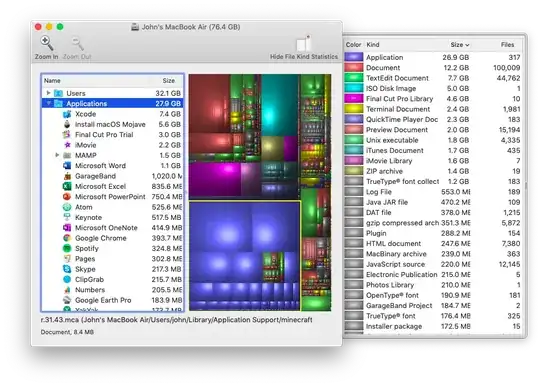540x387 pixels.
Task: Select the Google Chrome icon
Action: [x=67, y=238]
